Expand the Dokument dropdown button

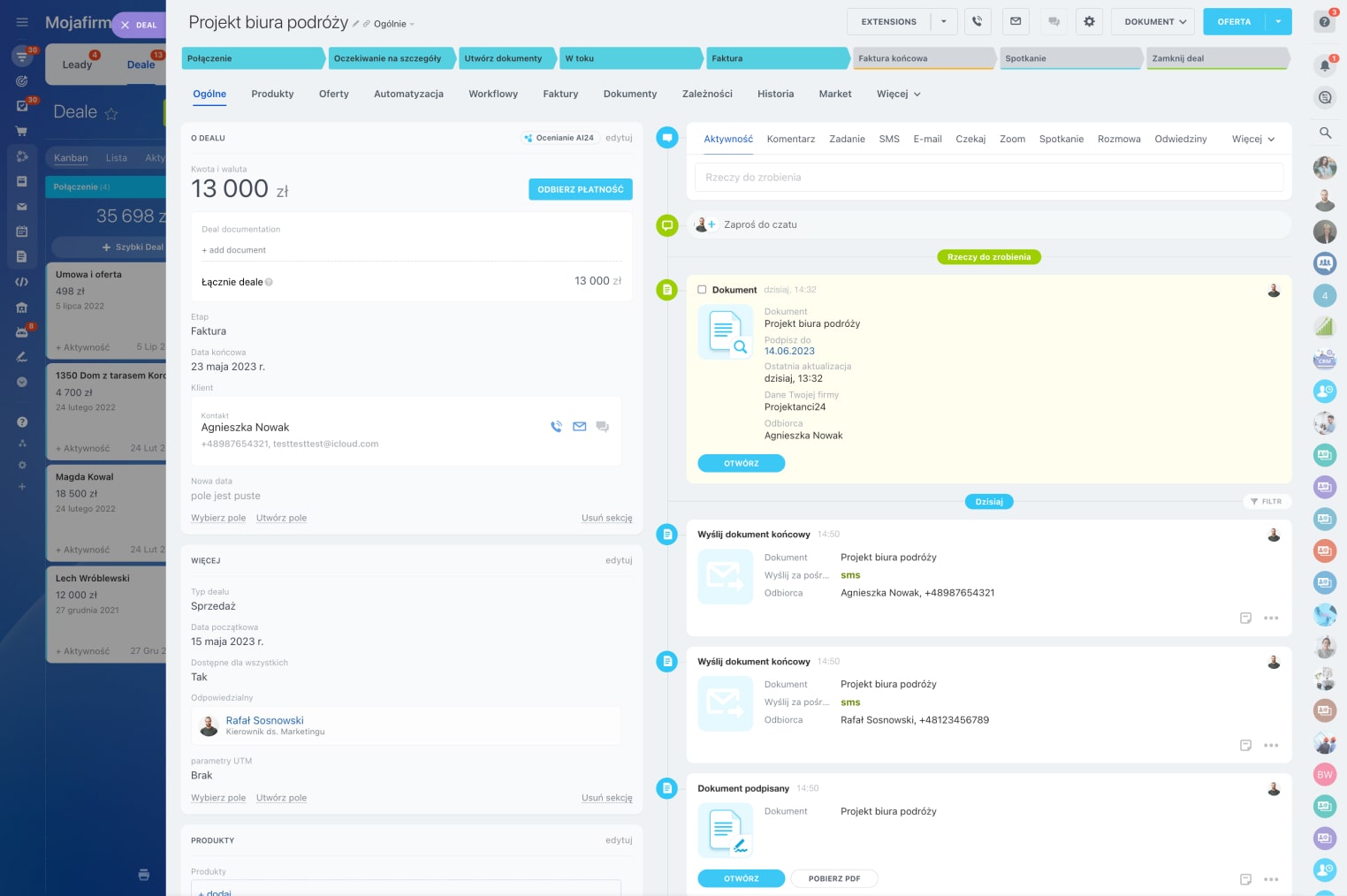coord(1154,21)
